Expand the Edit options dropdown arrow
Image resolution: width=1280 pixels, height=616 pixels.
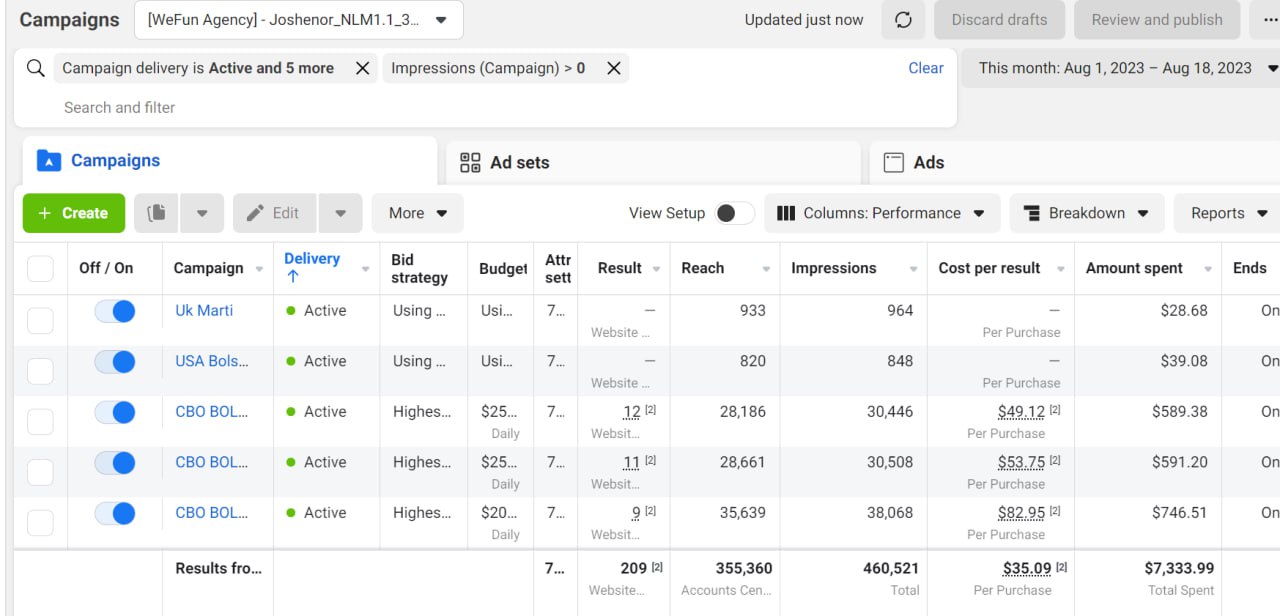coord(341,213)
